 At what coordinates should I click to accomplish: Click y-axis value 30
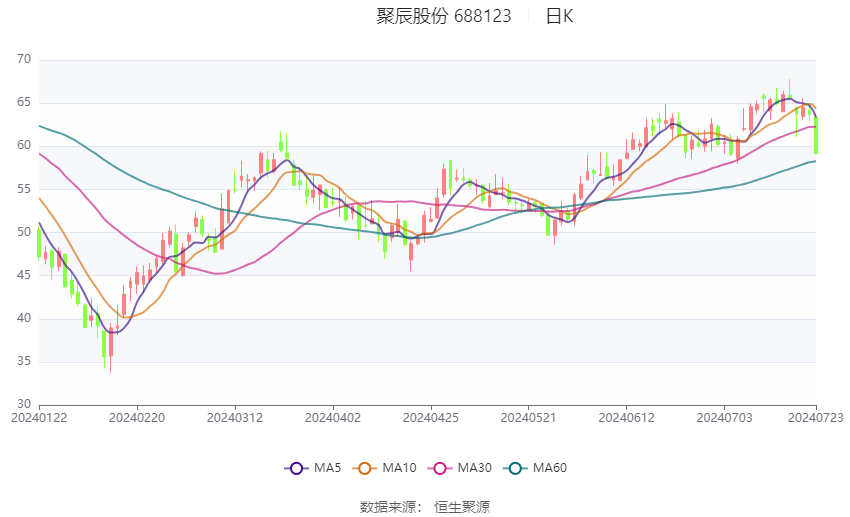(24, 404)
